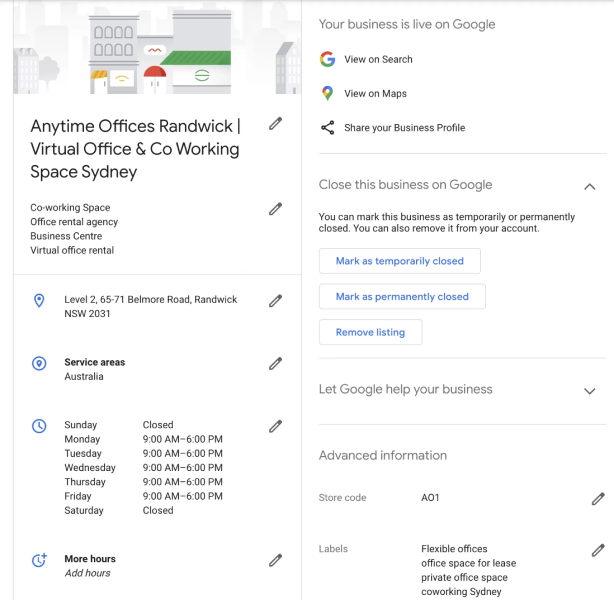
Task: Click office space for lease label
Action: pyautogui.click(x=469, y=563)
